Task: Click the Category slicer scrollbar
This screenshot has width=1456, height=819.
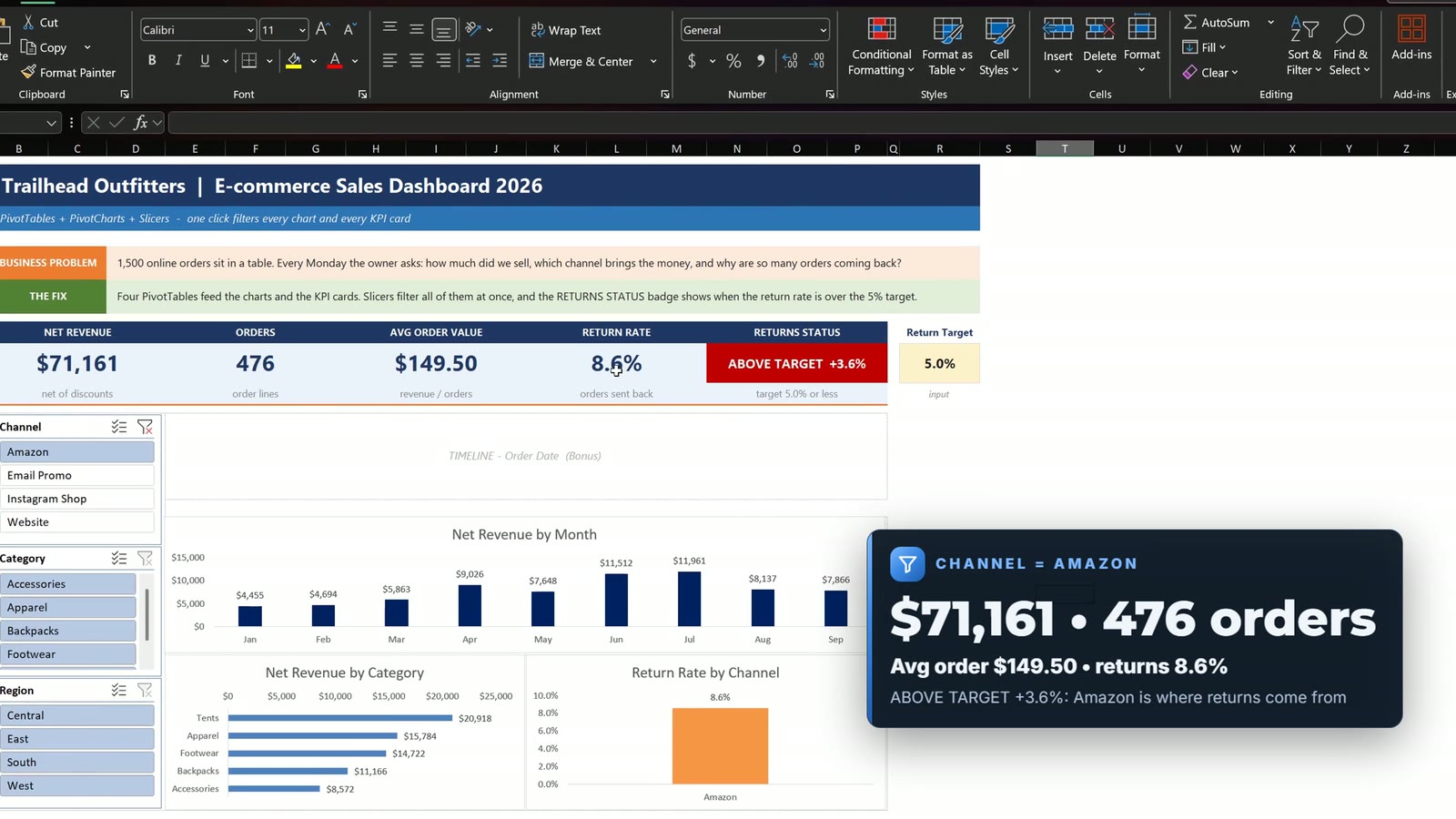Action: (147, 615)
